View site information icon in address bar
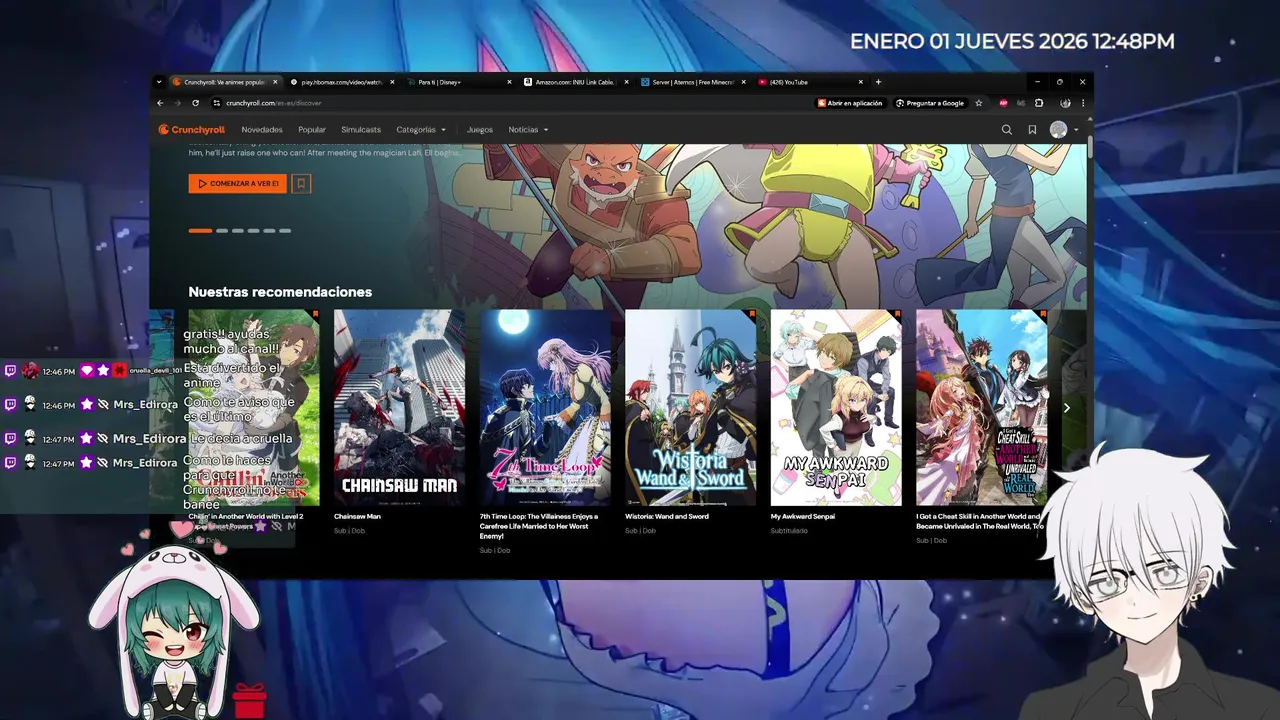Screen dimensions: 1280x720 pos(216,103)
